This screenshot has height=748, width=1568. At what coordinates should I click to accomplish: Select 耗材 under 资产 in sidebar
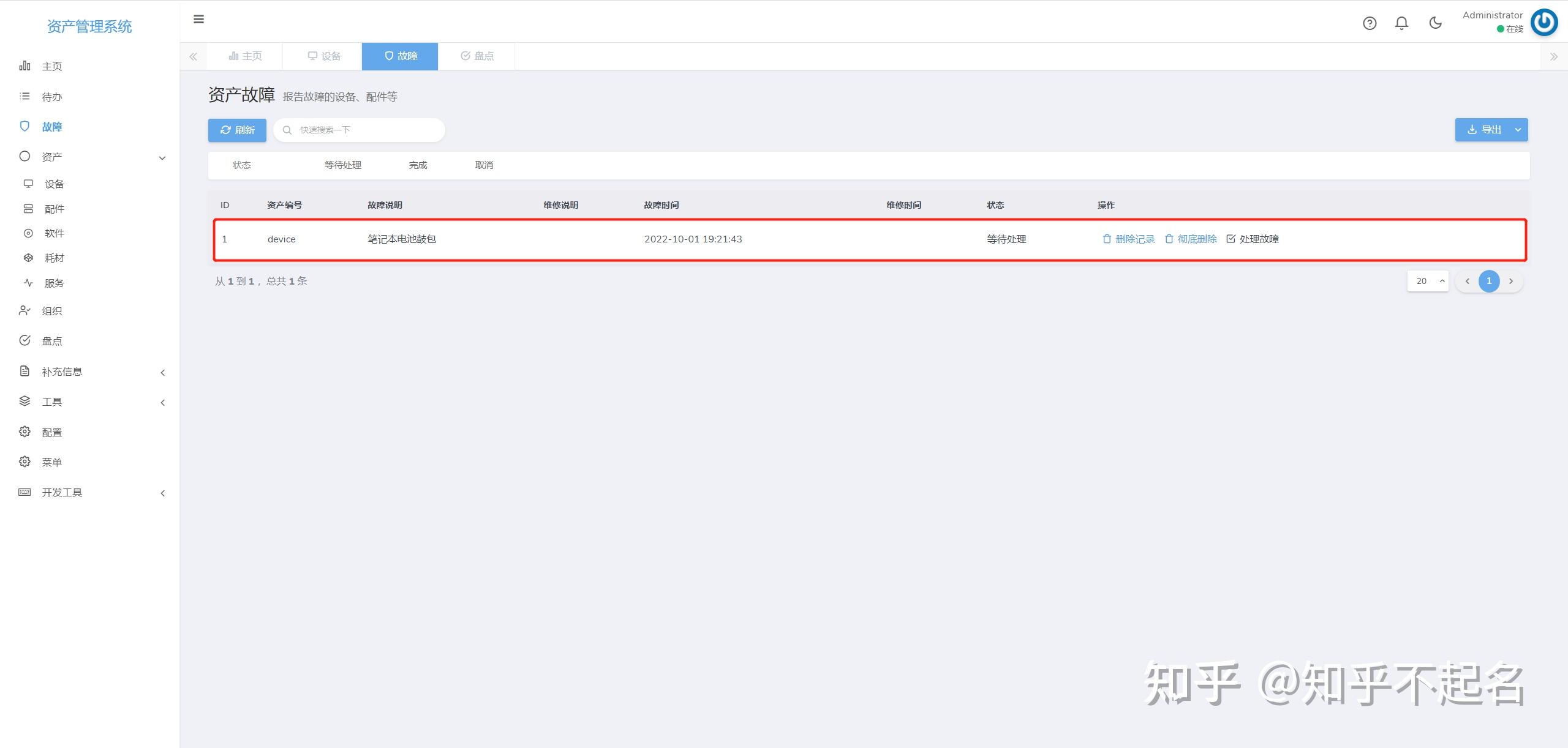click(x=54, y=258)
